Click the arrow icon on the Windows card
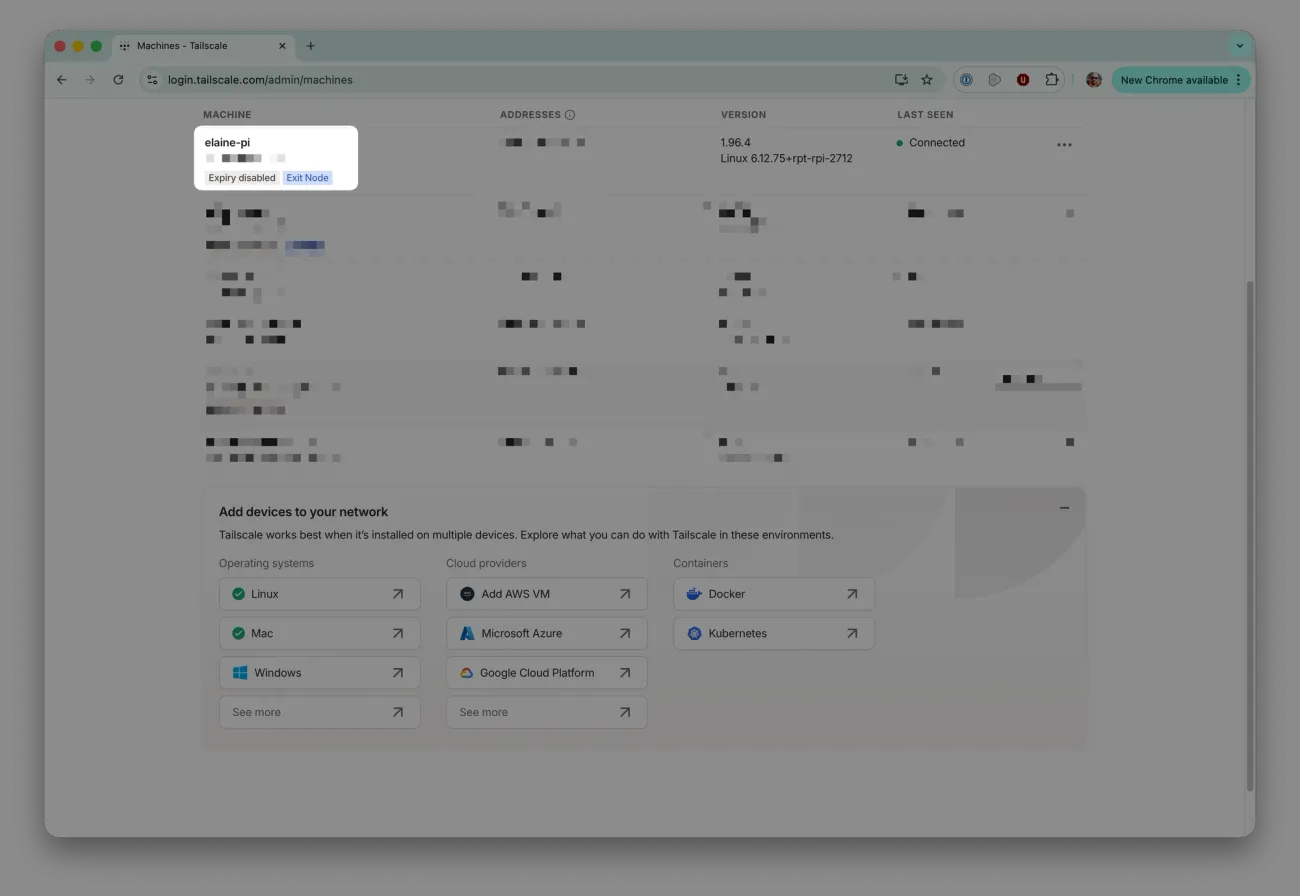Image resolution: width=1300 pixels, height=896 pixels. [x=398, y=673]
